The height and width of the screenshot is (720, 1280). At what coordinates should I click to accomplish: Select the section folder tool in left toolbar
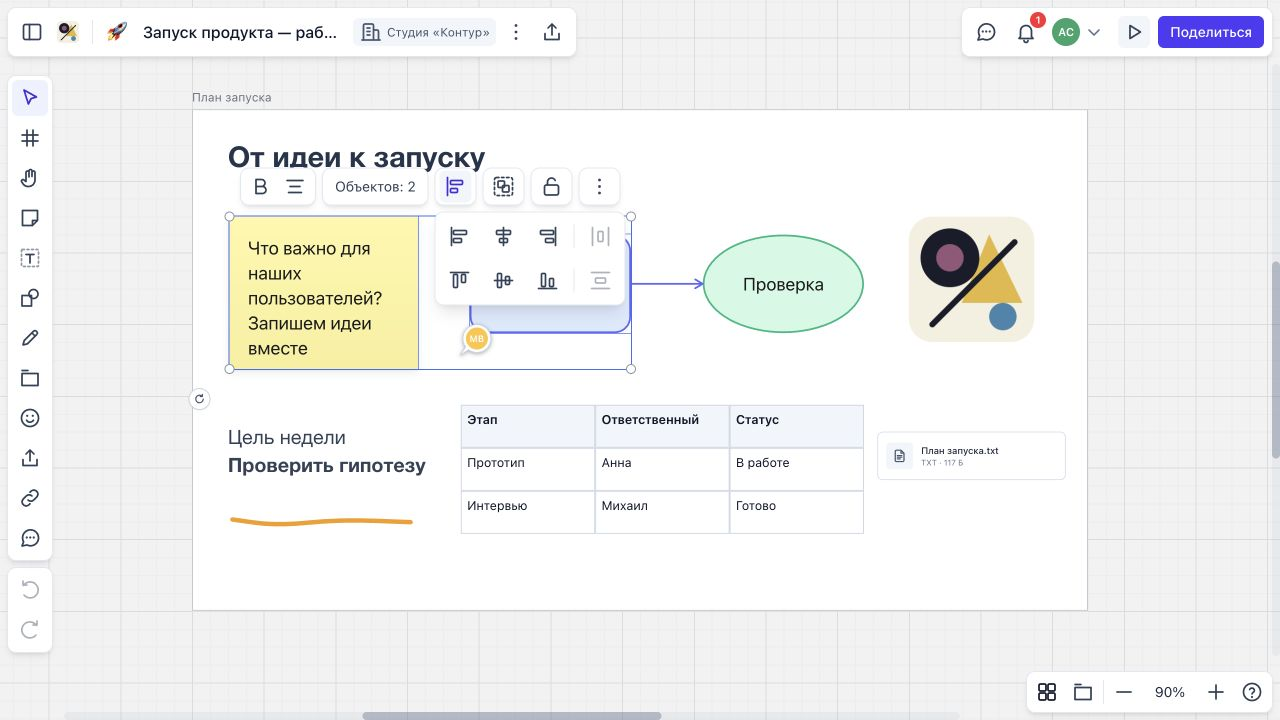click(30, 378)
